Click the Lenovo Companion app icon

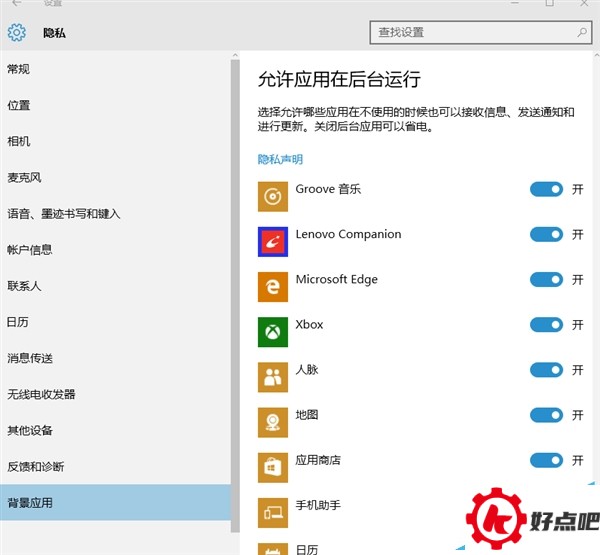point(272,242)
